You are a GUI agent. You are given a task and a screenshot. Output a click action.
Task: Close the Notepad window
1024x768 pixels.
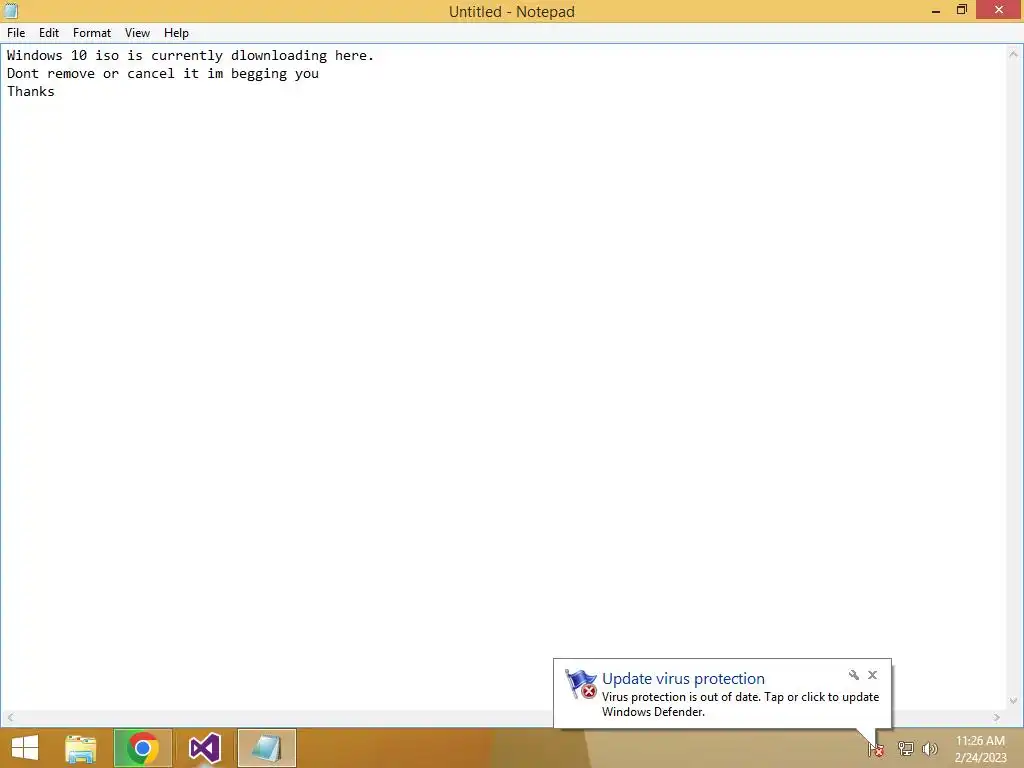999,10
